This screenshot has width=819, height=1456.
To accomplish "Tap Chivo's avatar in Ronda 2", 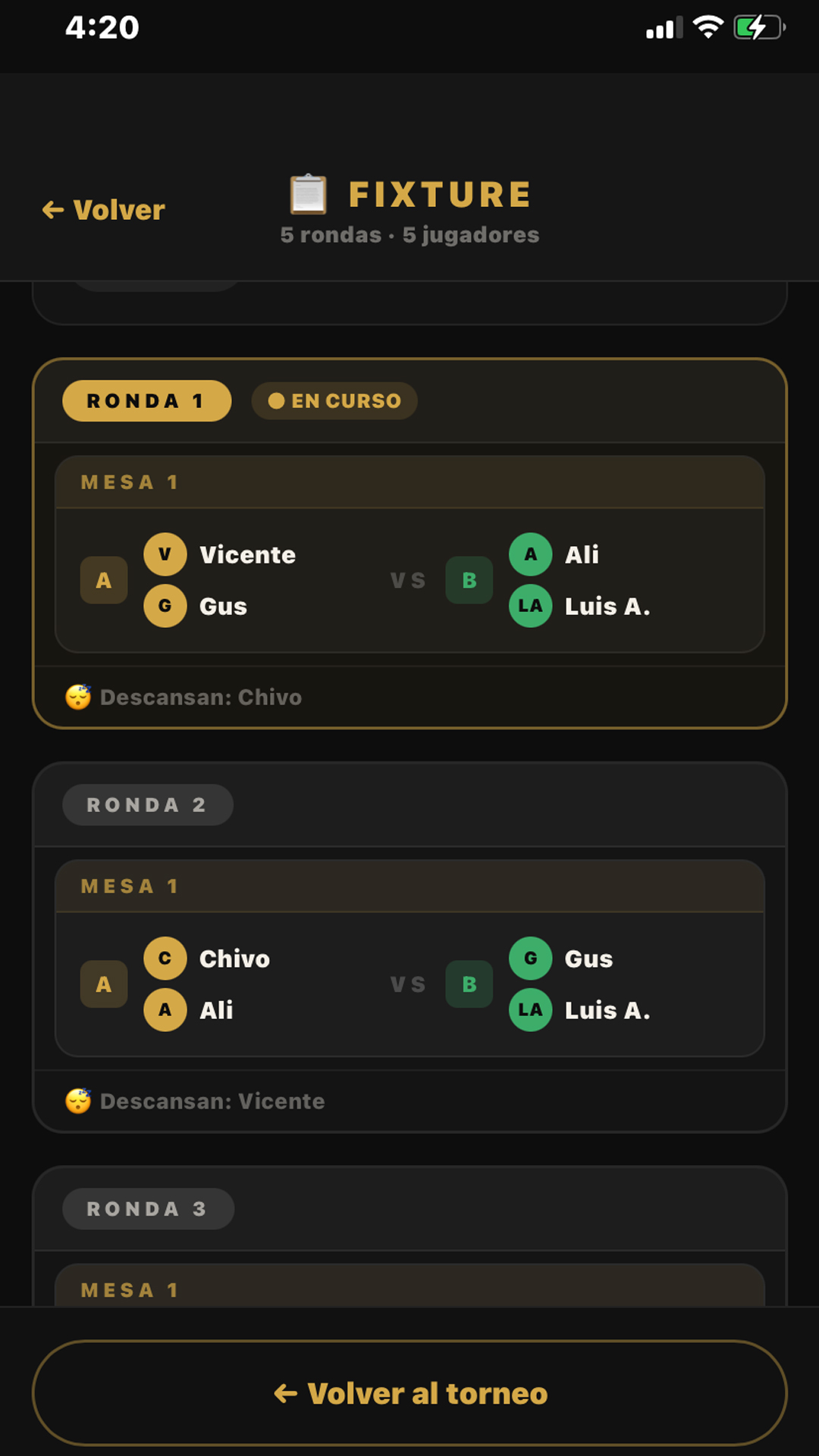I will tap(165, 959).
